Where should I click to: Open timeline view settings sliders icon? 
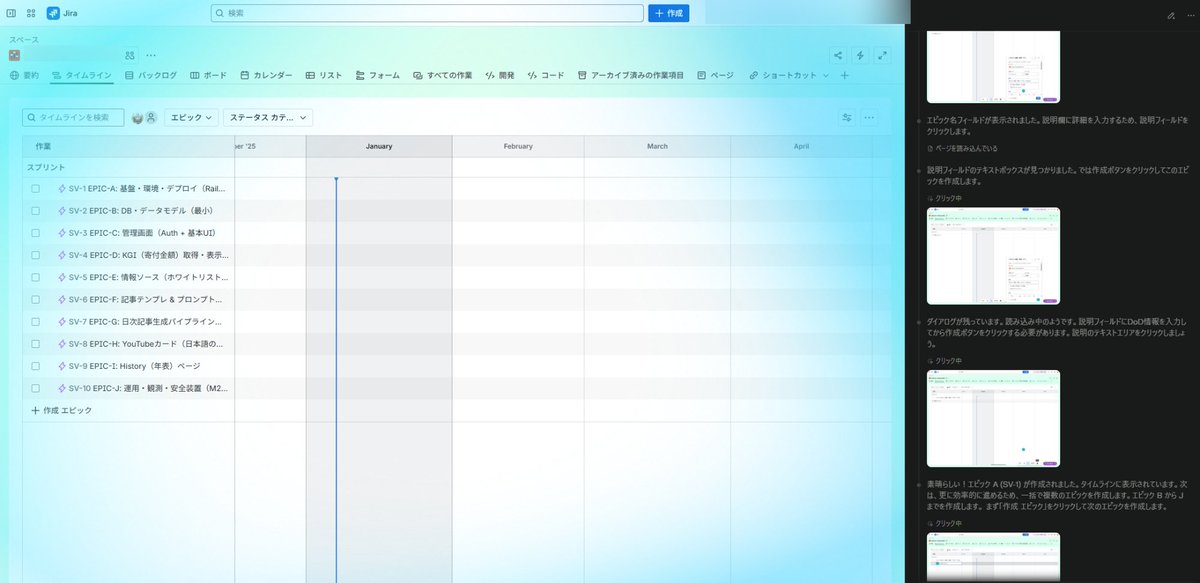point(847,117)
